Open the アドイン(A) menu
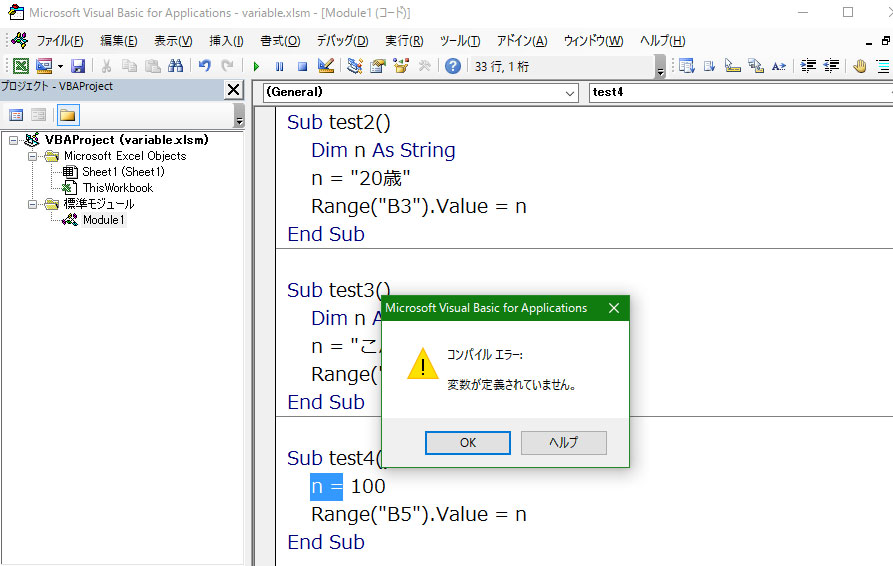The width and height of the screenshot is (893, 566). [x=522, y=41]
